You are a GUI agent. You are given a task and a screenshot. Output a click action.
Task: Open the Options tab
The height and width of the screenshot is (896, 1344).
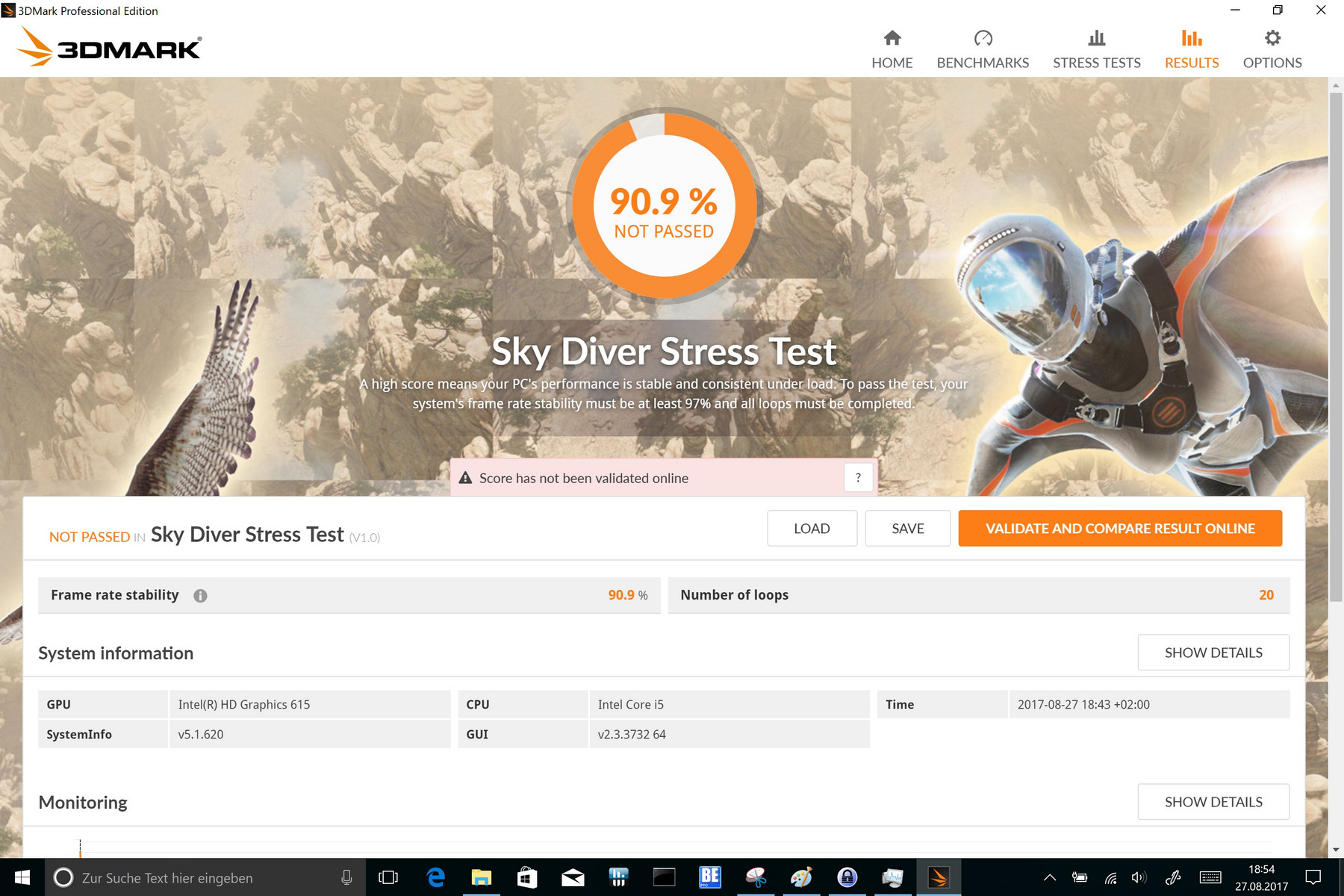point(1272,49)
